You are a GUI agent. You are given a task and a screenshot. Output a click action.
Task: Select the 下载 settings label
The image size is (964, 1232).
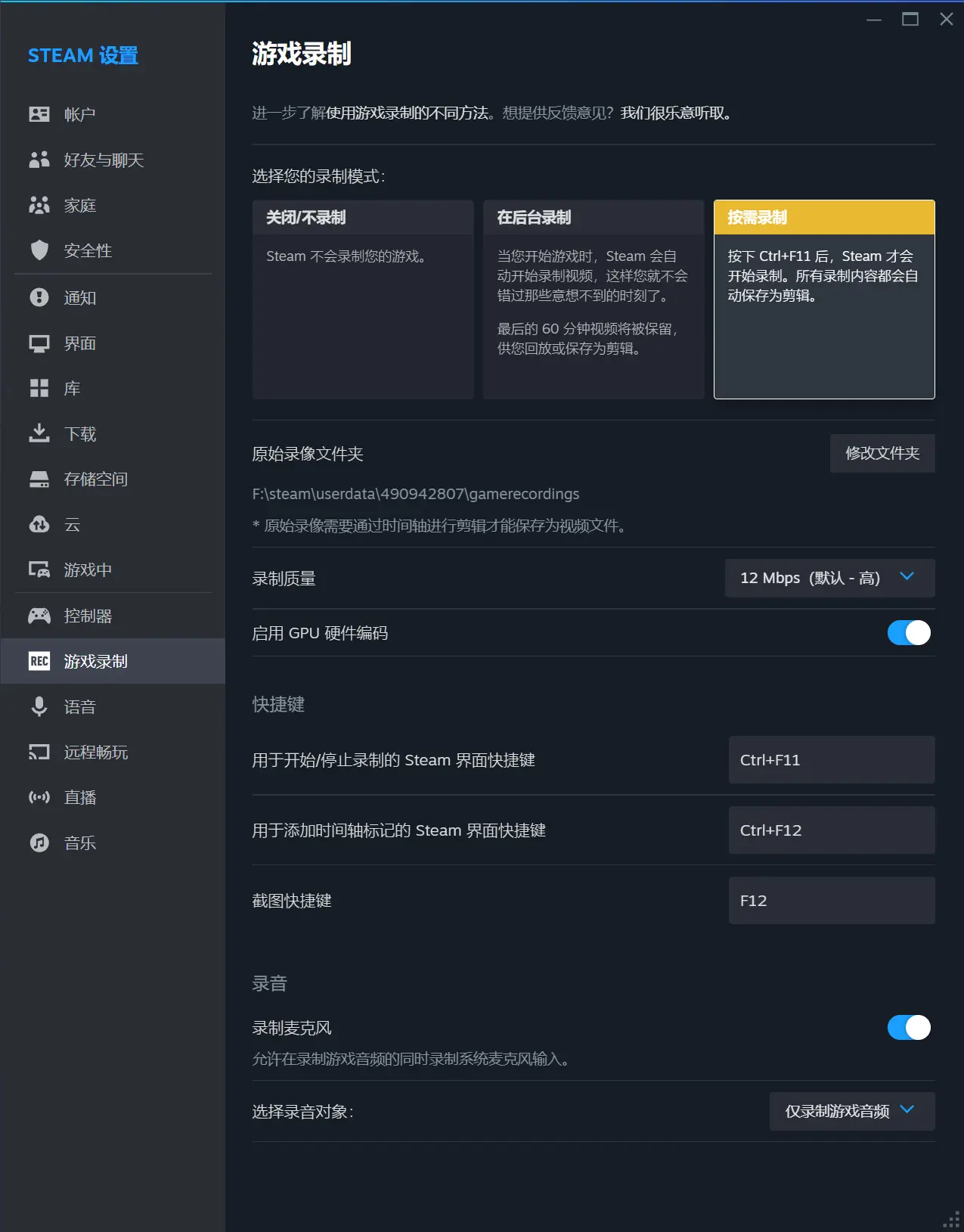80,433
